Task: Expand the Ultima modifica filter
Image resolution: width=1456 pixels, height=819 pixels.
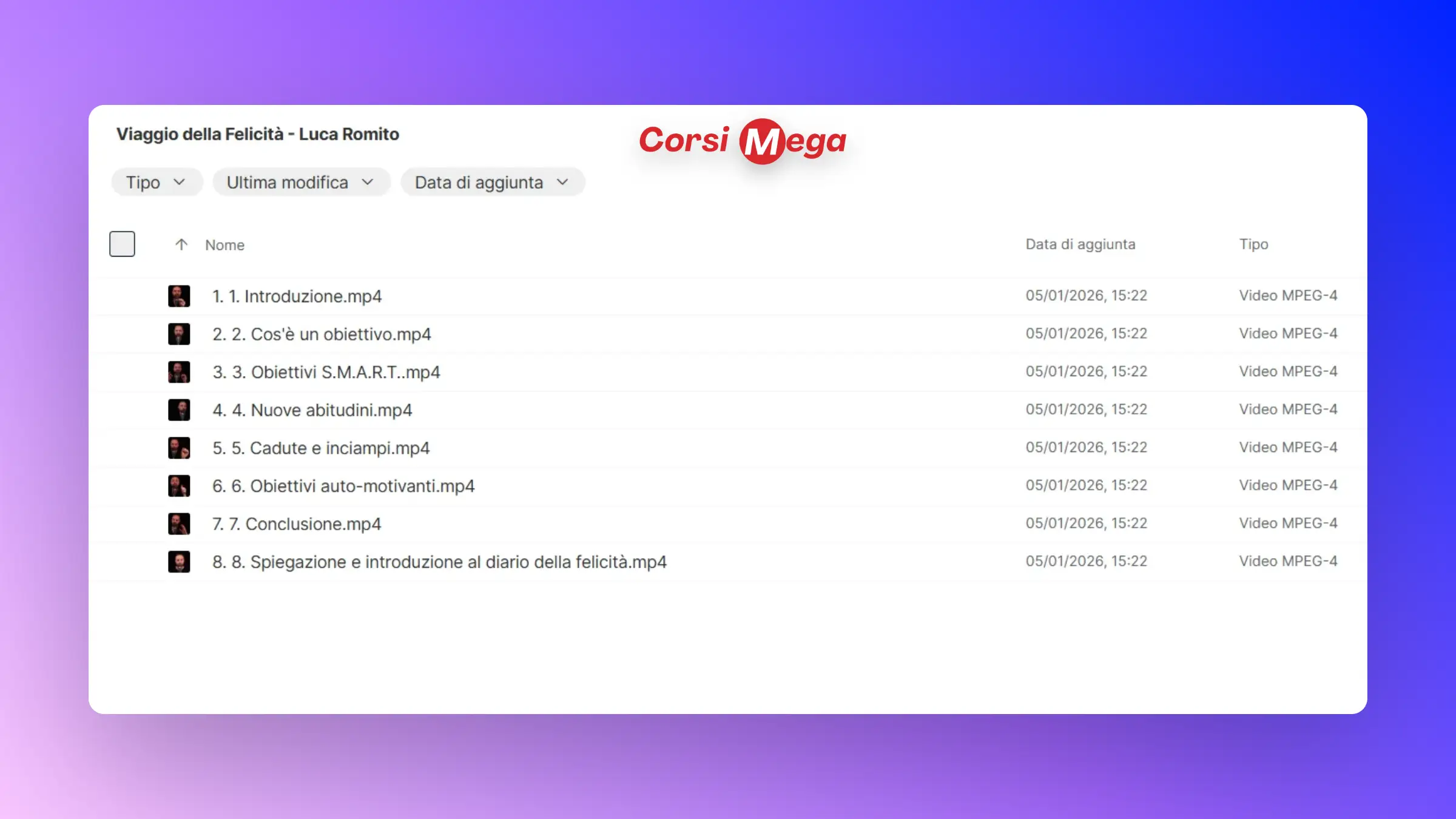Action: 300,182
